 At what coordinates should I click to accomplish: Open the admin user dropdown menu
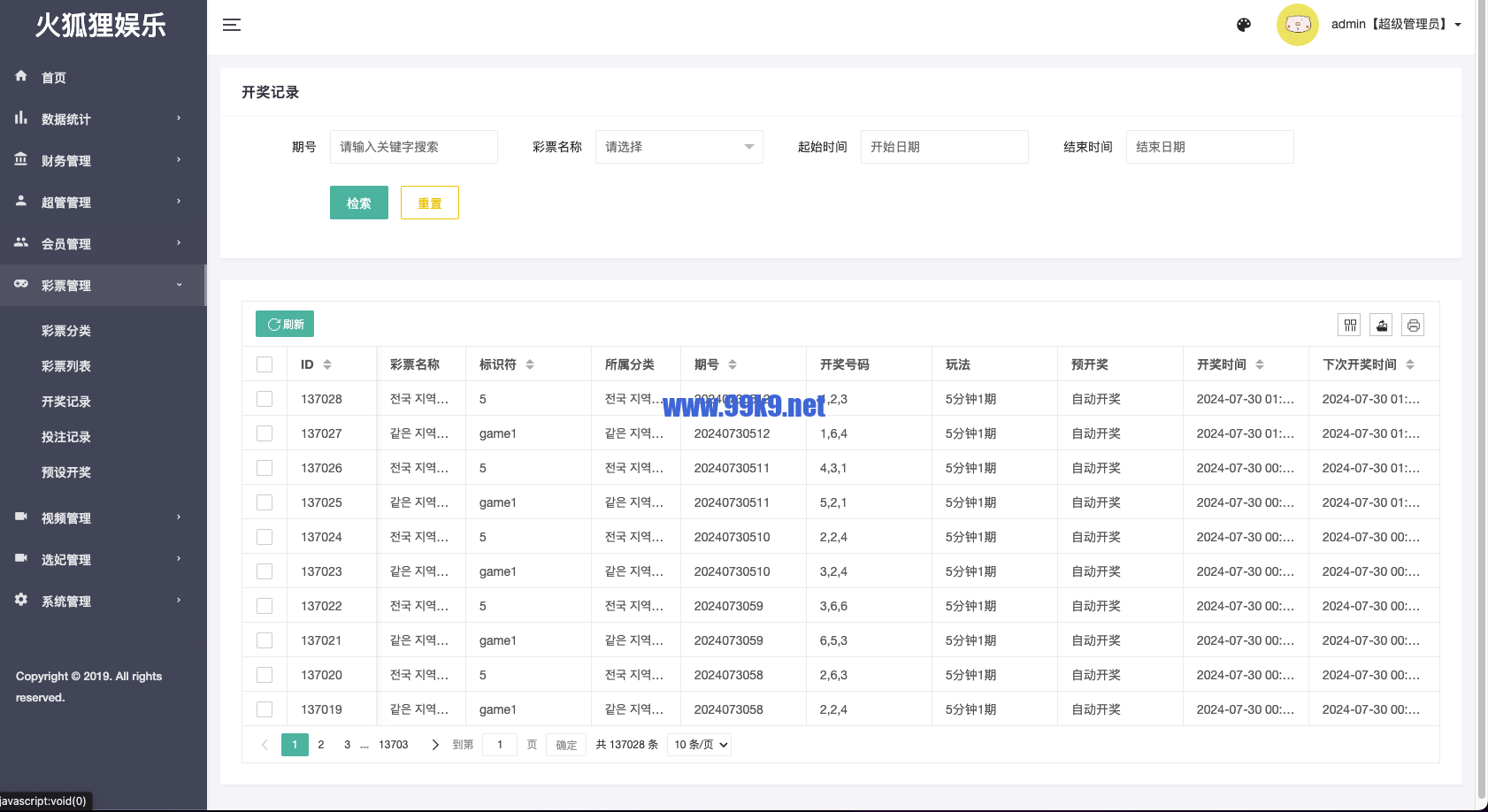(x=1396, y=25)
